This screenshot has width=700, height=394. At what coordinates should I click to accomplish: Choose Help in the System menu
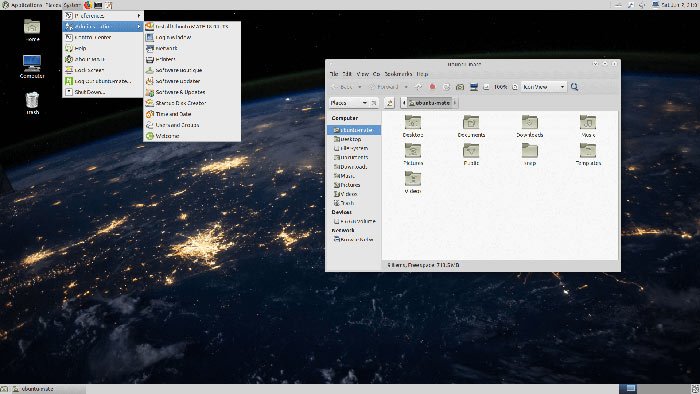(103, 48)
